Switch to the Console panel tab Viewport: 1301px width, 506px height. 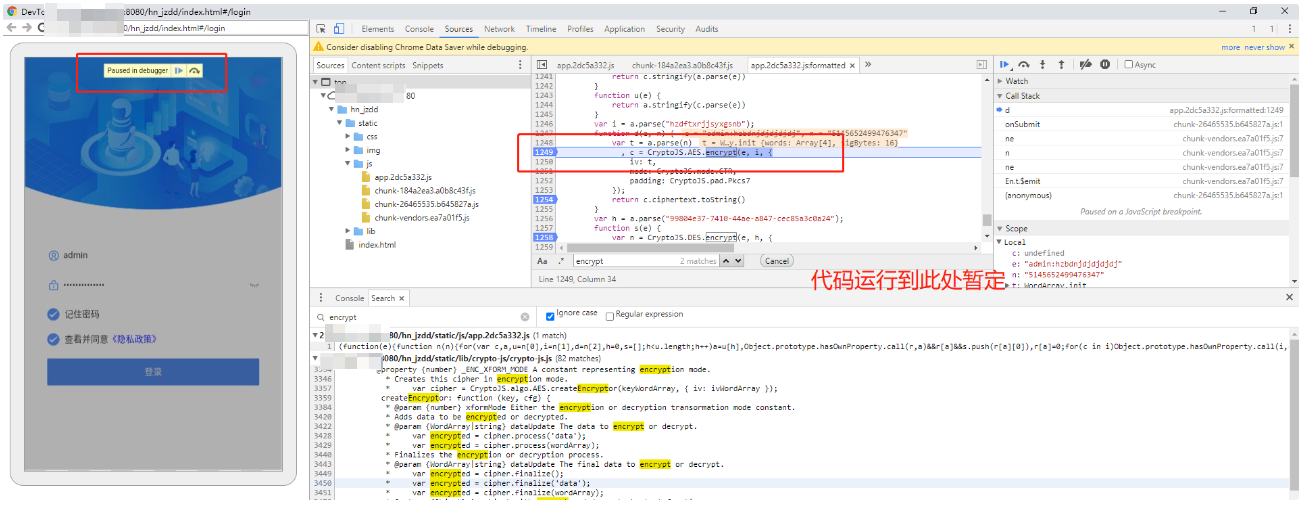point(420,29)
